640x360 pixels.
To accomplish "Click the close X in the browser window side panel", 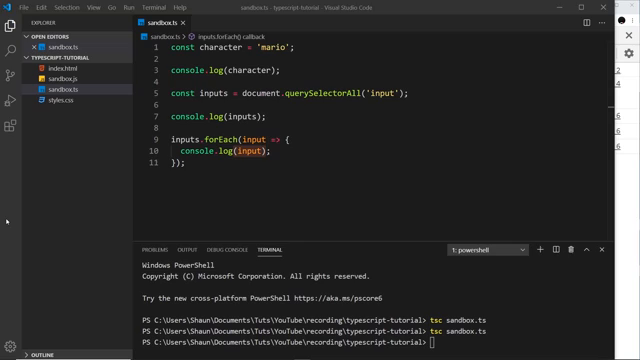I will pyautogui.click(x=629, y=36).
